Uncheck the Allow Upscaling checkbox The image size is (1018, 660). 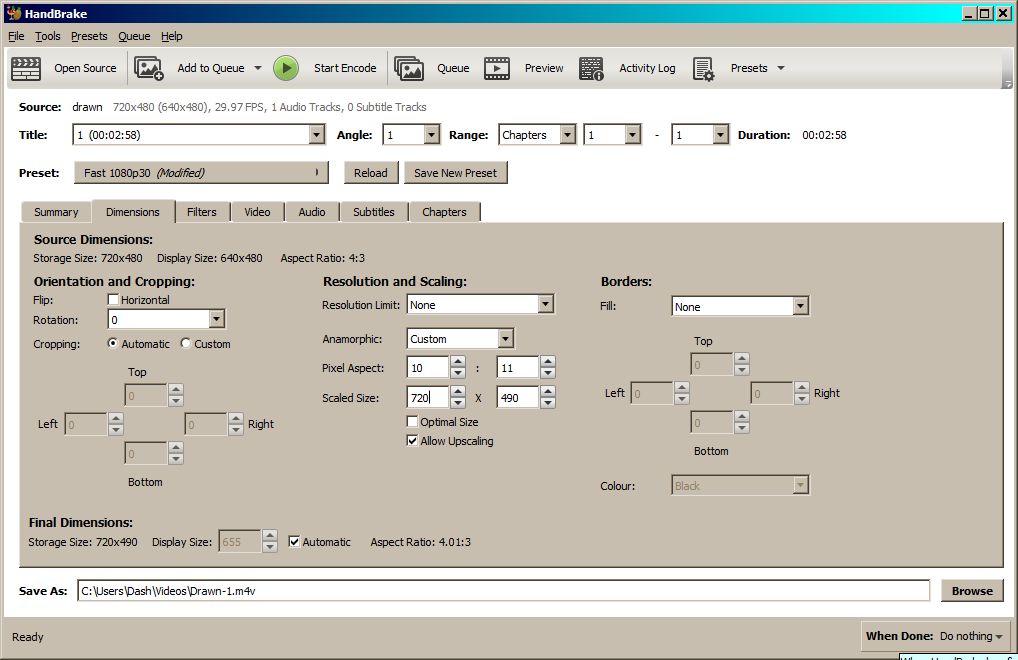413,441
